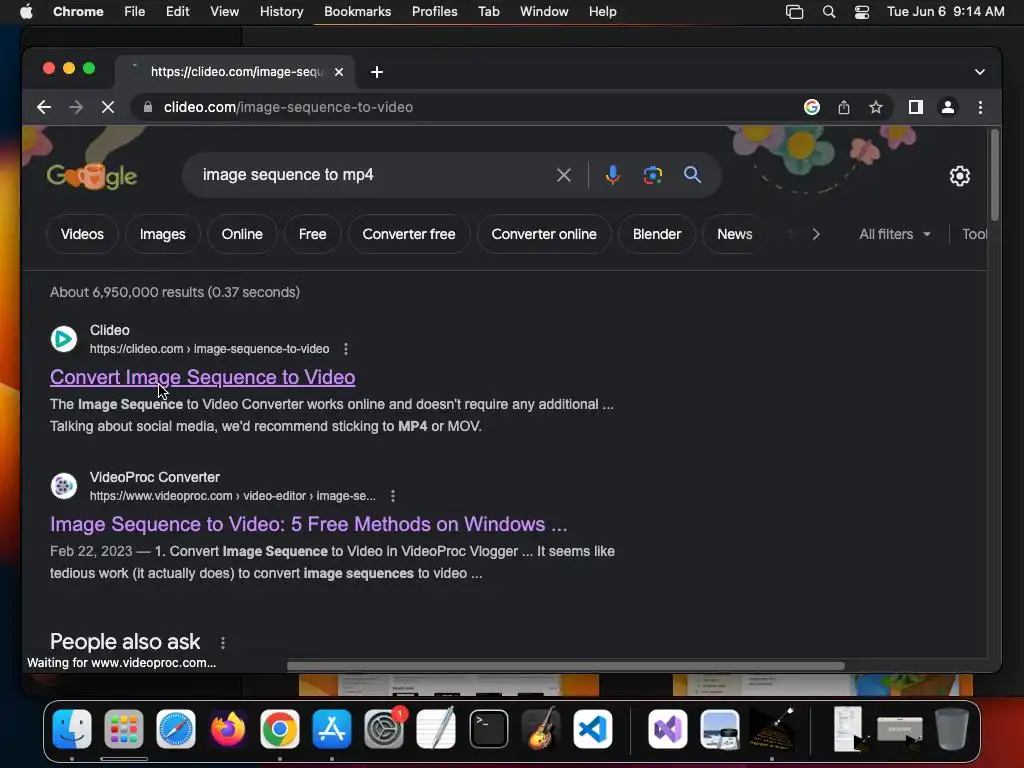This screenshot has width=1024, height=768.
Task: Search by image with Google Lens icon
Action: tap(652, 175)
